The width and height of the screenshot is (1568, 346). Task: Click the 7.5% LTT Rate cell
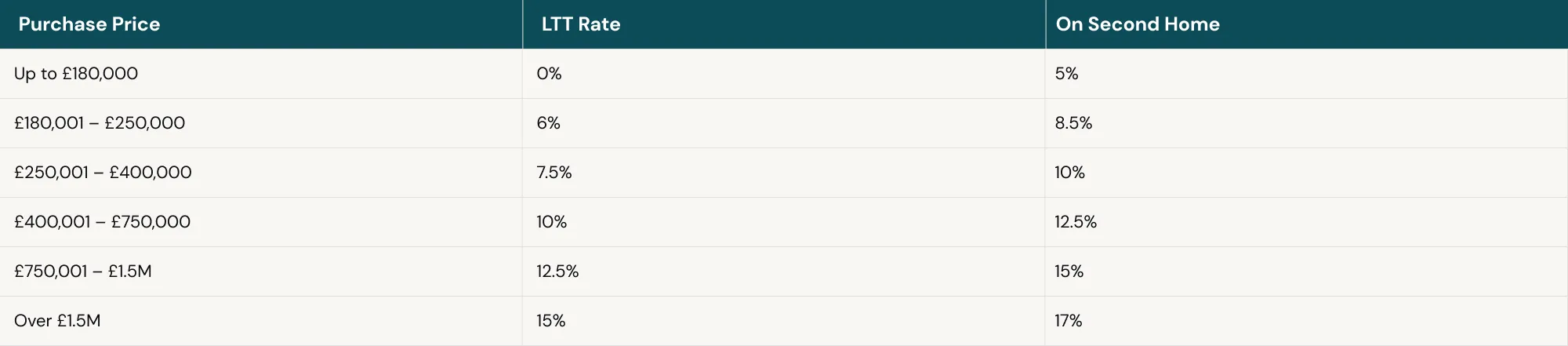click(554, 173)
